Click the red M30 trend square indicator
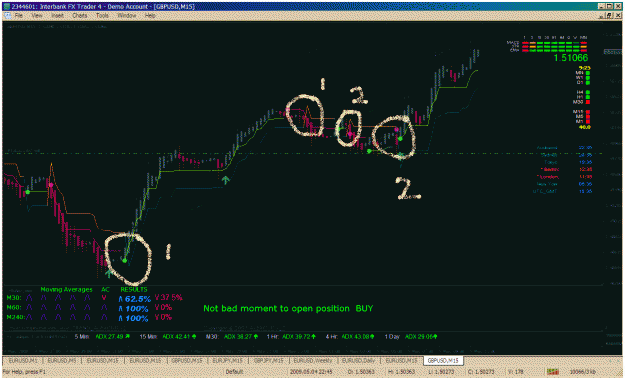This screenshot has width=625, height=378. click(x=588, y=102)
